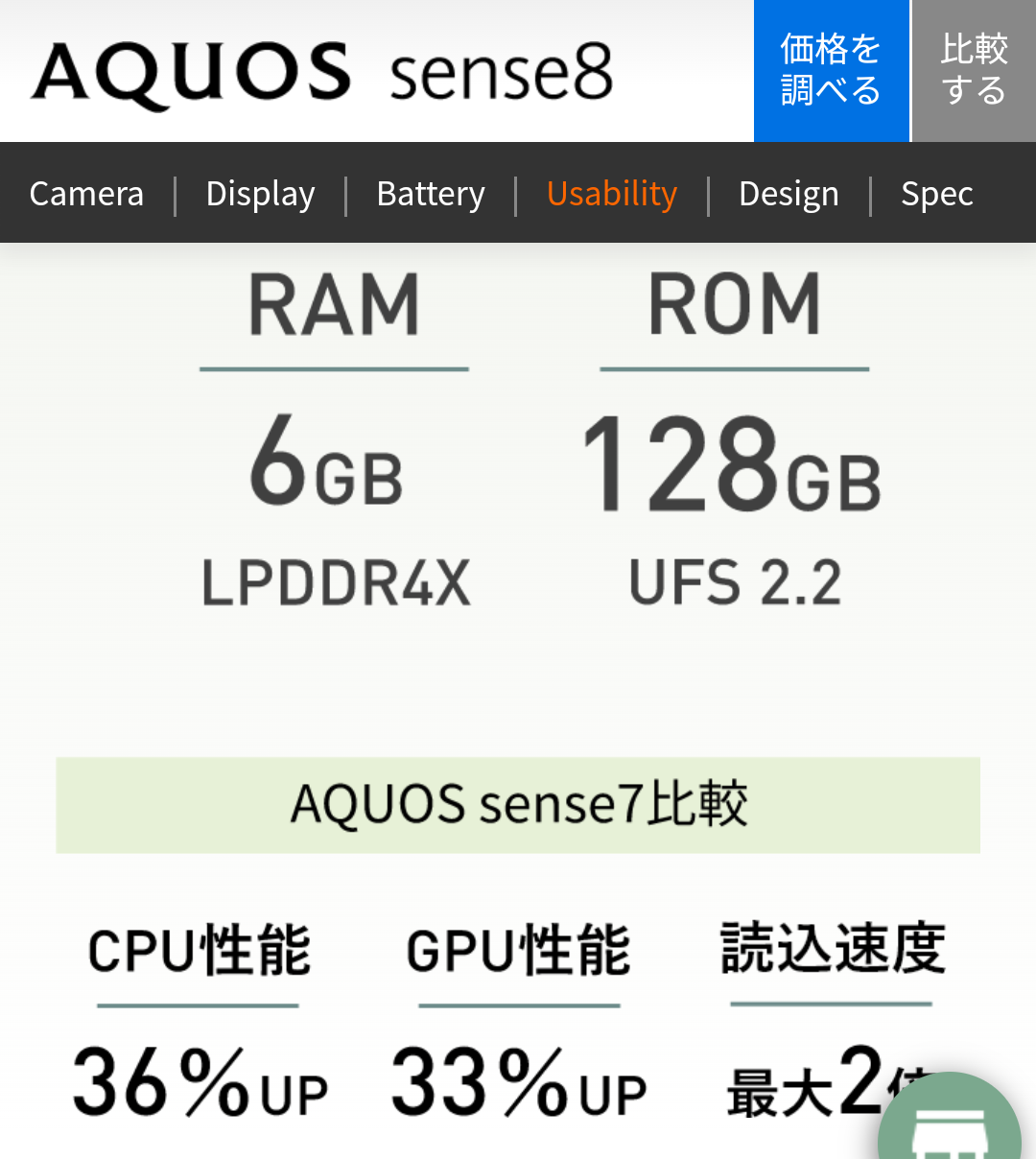Go to the Battery section

coord(431,194)
